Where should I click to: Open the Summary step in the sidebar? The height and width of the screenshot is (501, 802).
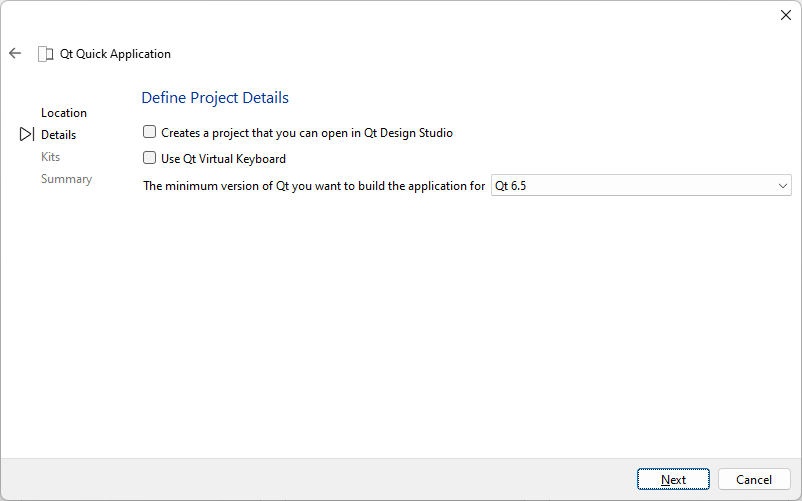click(x=66, y=179)
